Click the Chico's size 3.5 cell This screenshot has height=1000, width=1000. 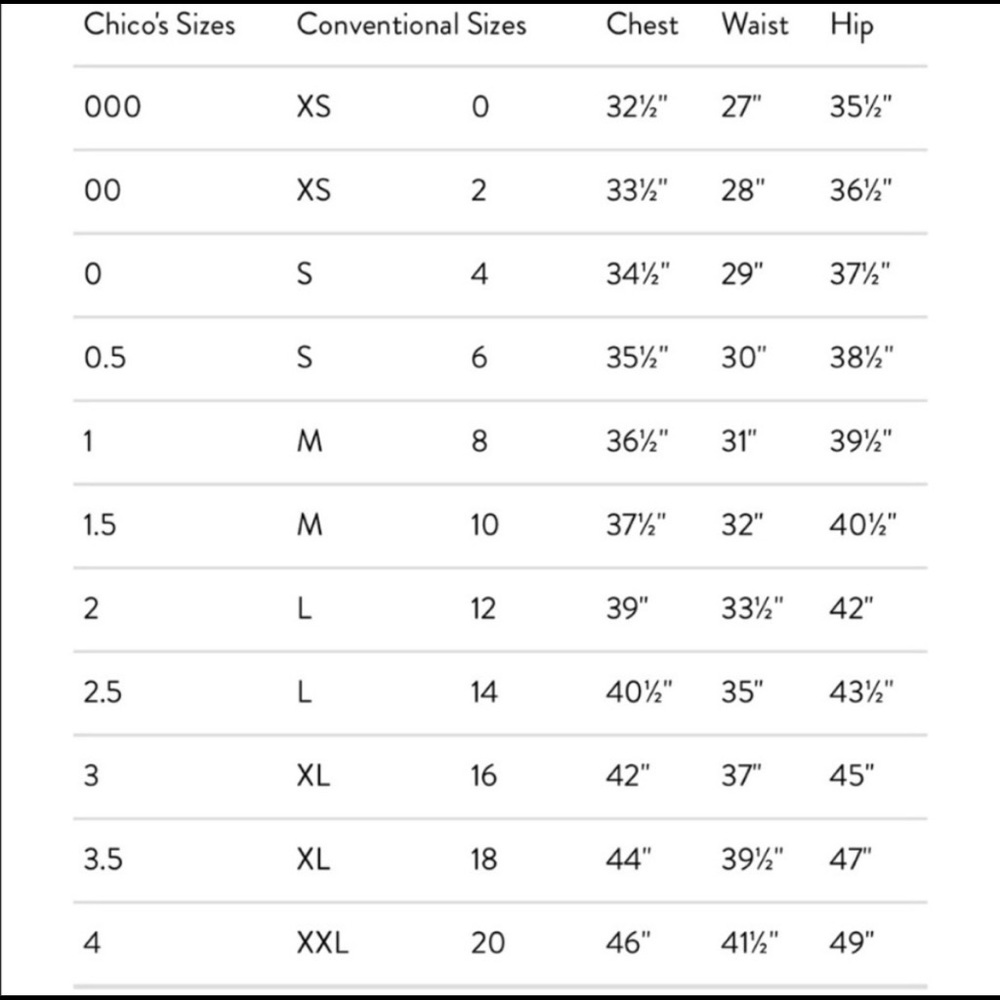[x=104, y=858]
